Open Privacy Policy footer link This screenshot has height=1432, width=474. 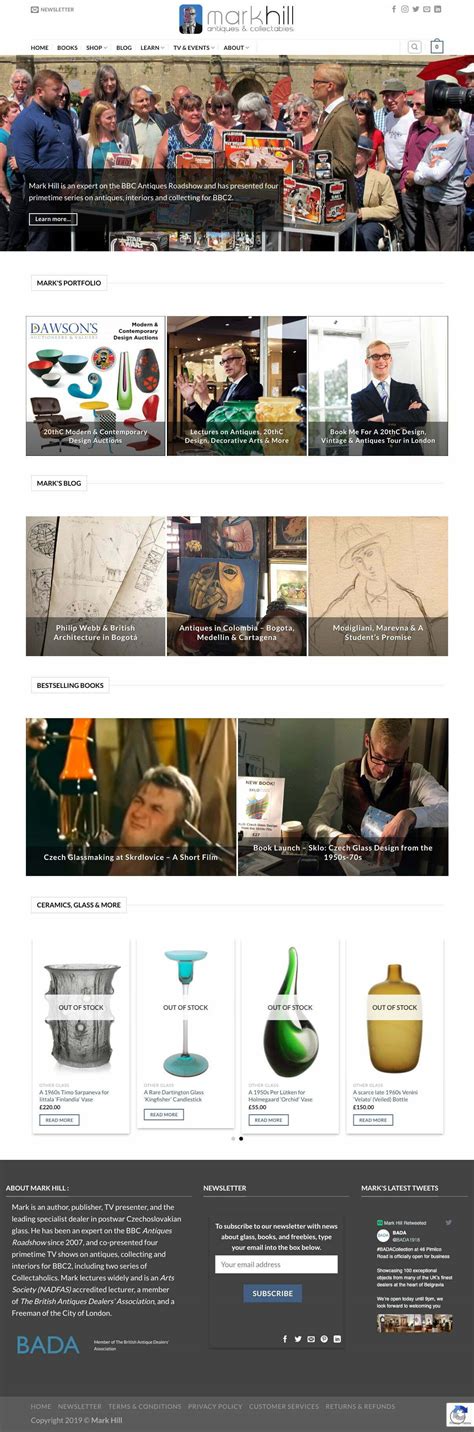point(215,1406)
